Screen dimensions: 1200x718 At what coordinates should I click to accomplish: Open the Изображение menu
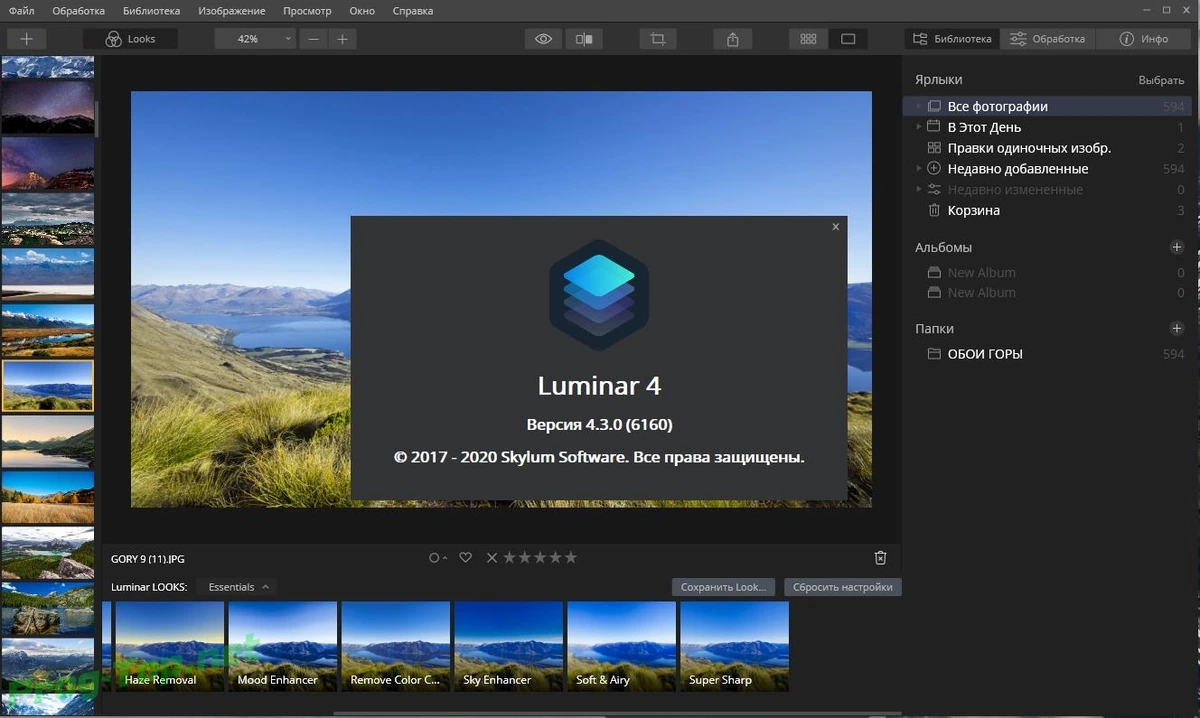click(x=232, y=11)
